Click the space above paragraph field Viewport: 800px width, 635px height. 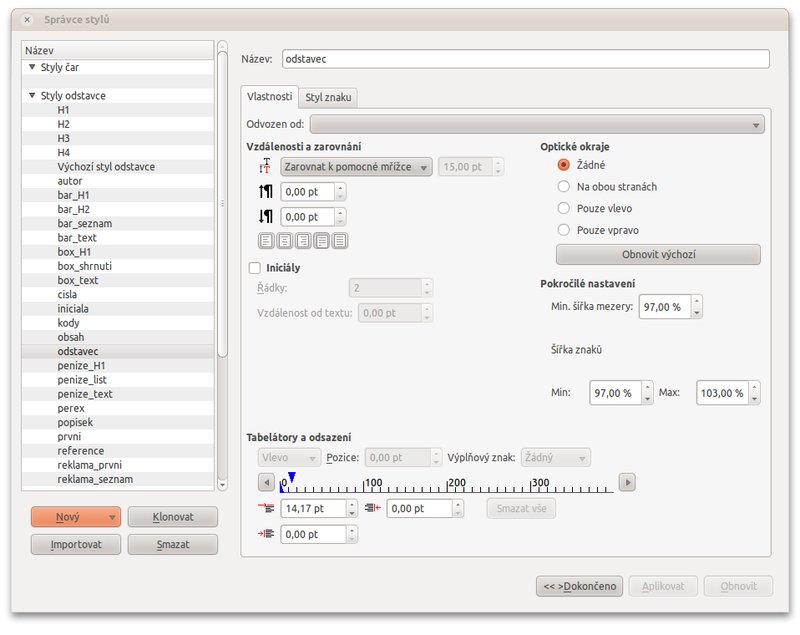coord(308,192)
